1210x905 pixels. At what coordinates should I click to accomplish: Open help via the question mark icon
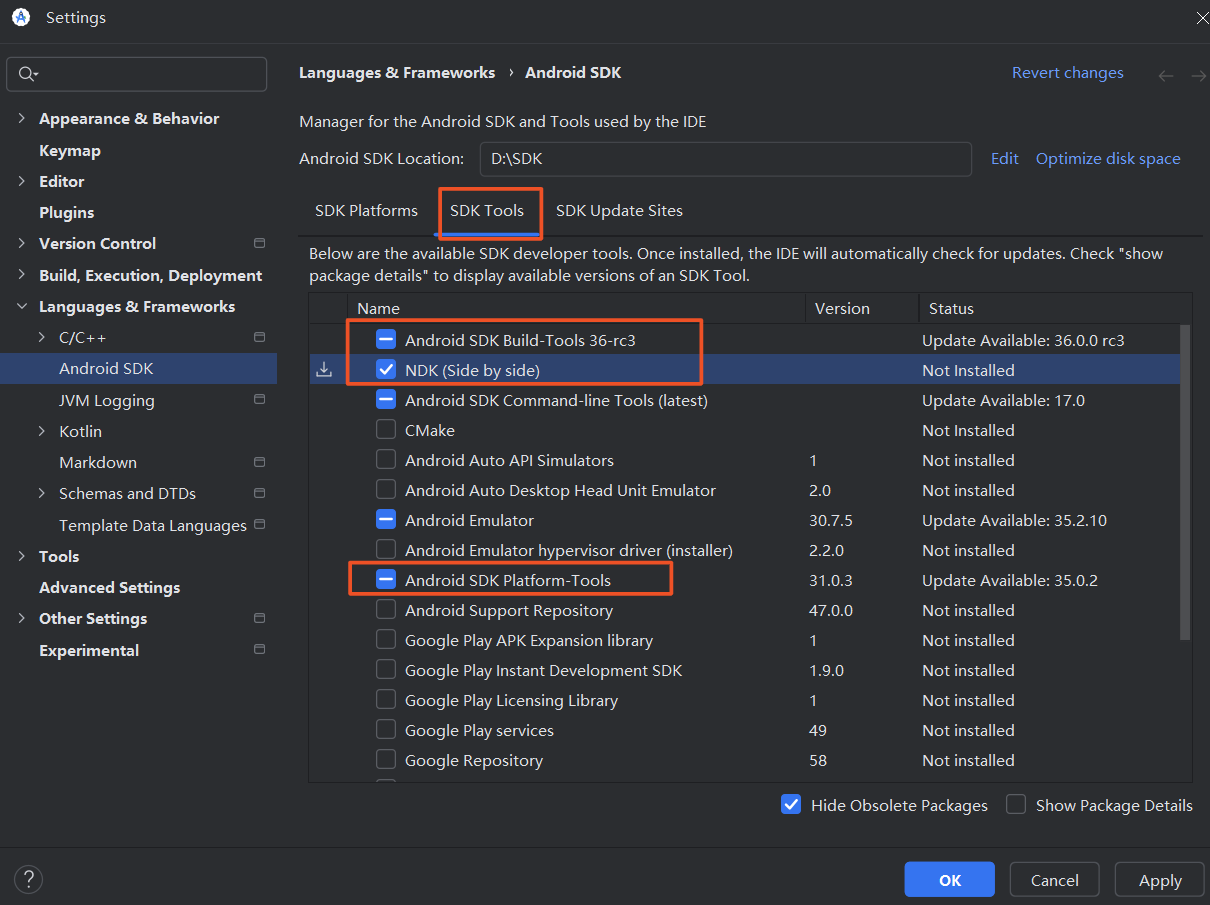point(28,880)
